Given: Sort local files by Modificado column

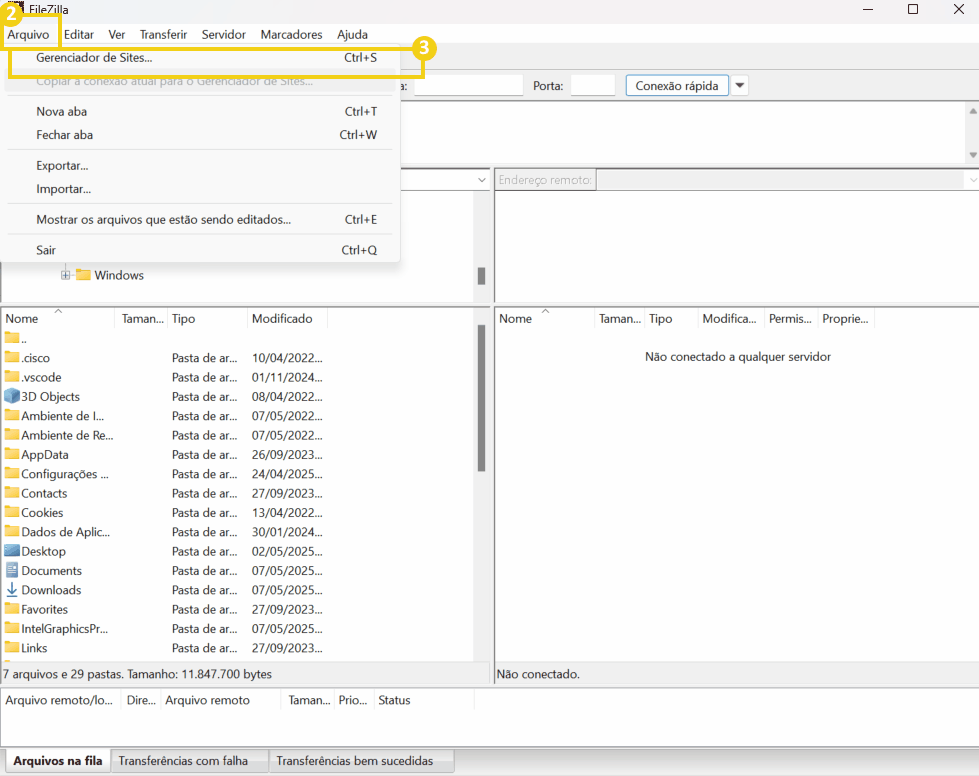Looking at the screenshot, I should click(x=287, y=318).
